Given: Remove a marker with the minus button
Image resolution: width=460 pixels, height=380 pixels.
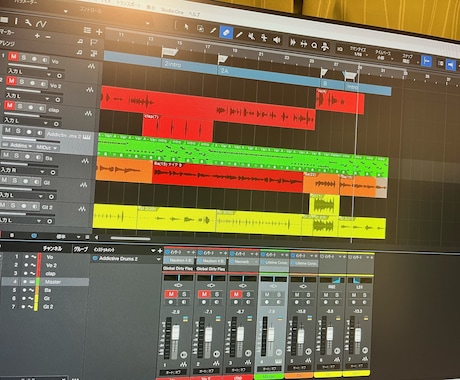Looking at the screenshot, I should (48, 37).
